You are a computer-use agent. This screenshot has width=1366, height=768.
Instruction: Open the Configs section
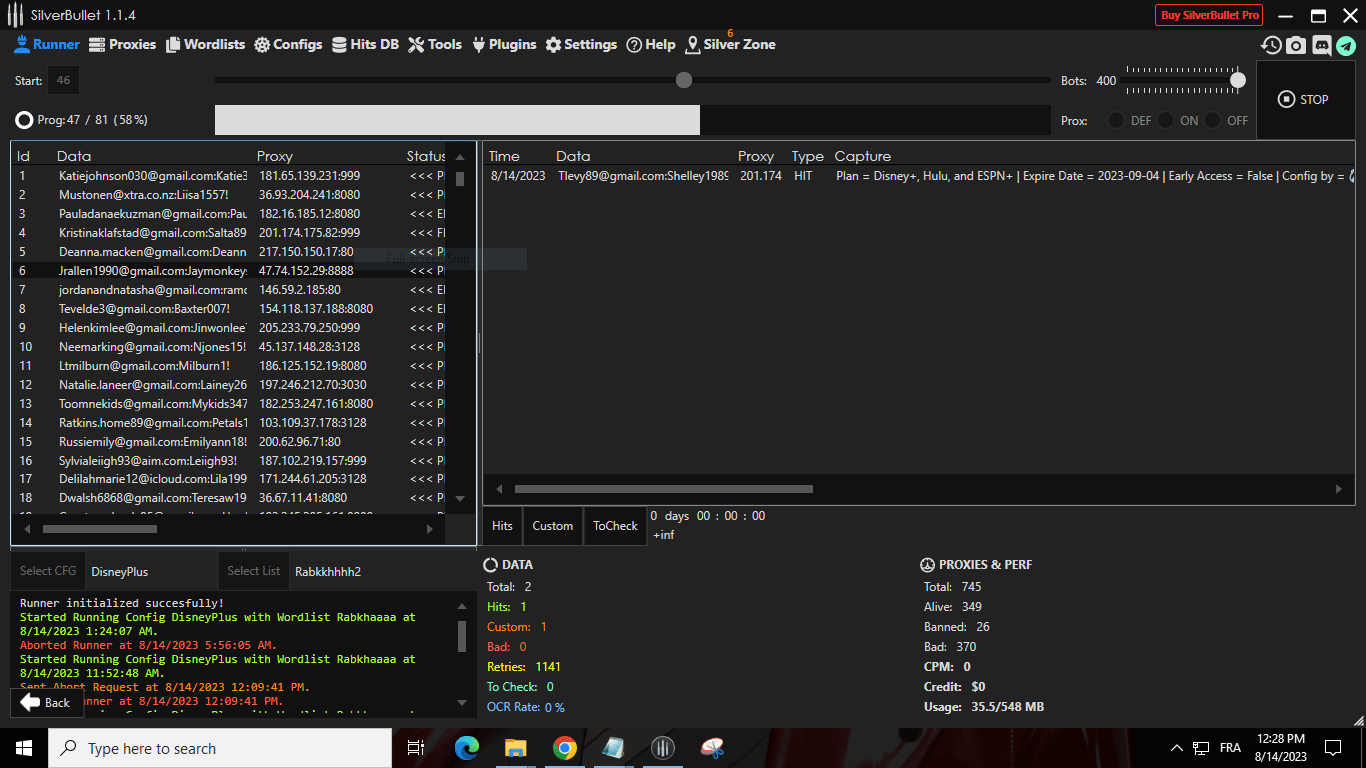pyautogui.click(x=288, y=44)
